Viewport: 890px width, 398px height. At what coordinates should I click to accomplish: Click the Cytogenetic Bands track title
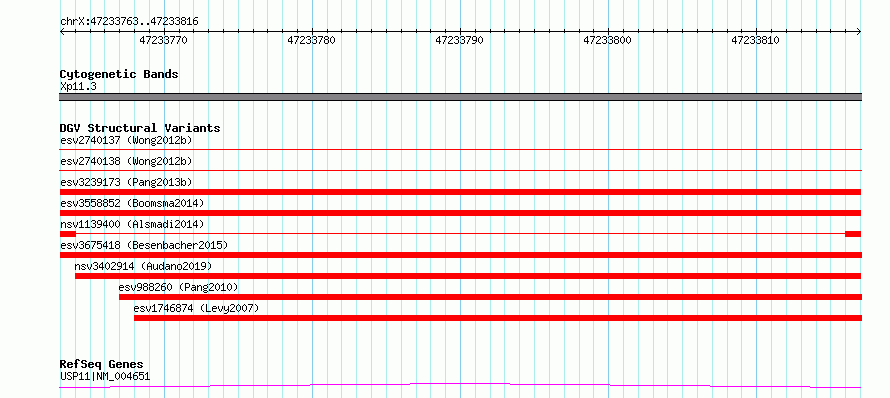click(x=119, y=74)
